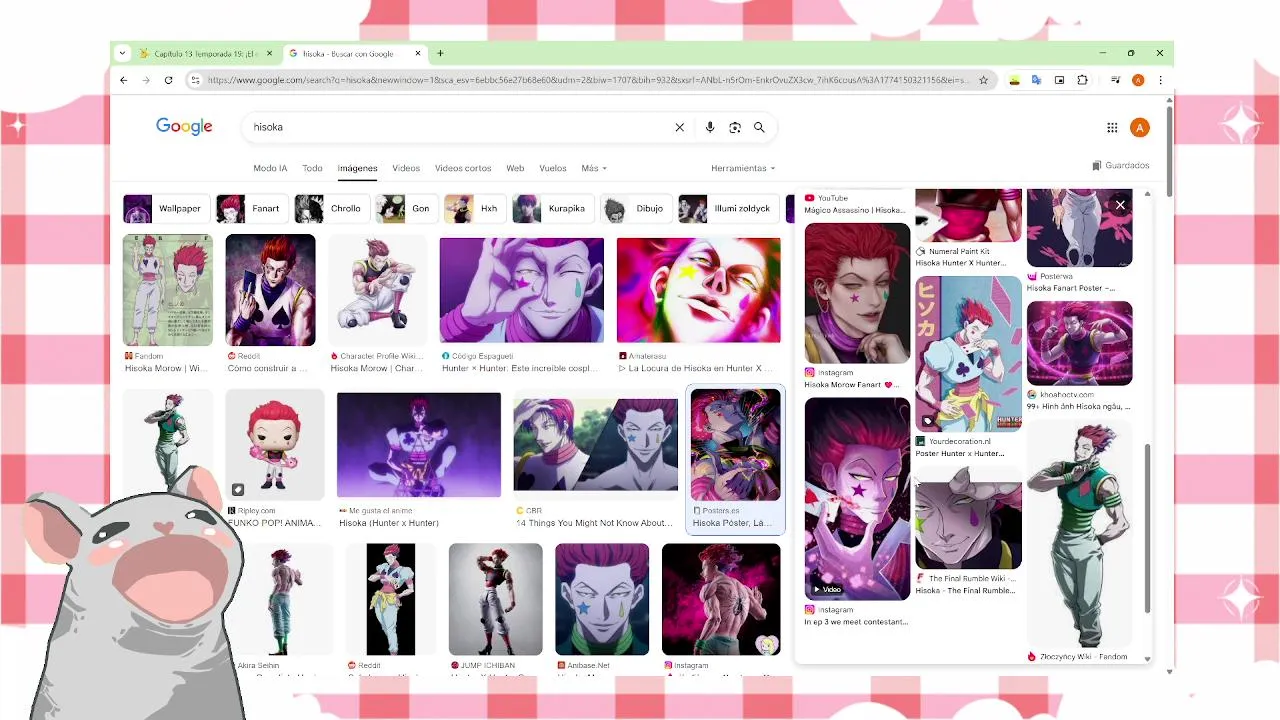Image resolution: width=1280 pixels, height=720 pixels.
Task: Open the khoahoctv.com image in side panel
Action: 1079,343
